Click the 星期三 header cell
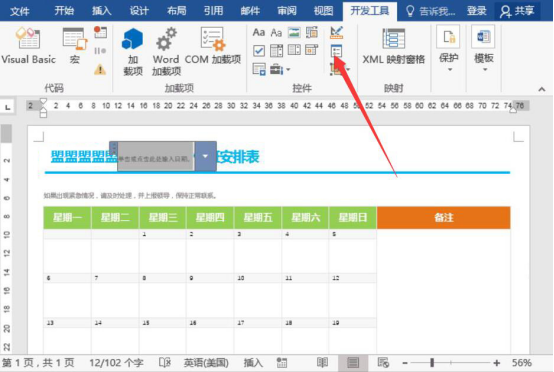Screen dimensions: 554x372 click(163, 217)
